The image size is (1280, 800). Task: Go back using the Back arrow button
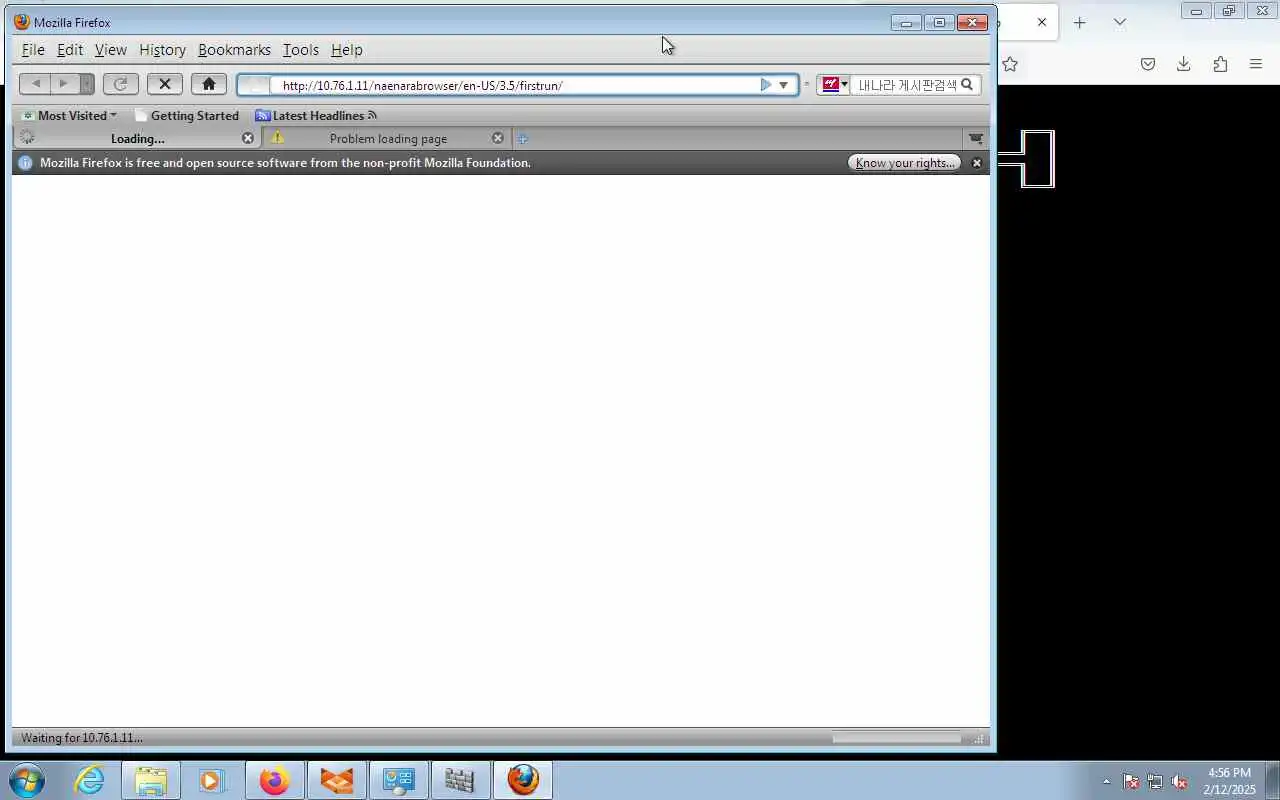[x=35, y=84]
